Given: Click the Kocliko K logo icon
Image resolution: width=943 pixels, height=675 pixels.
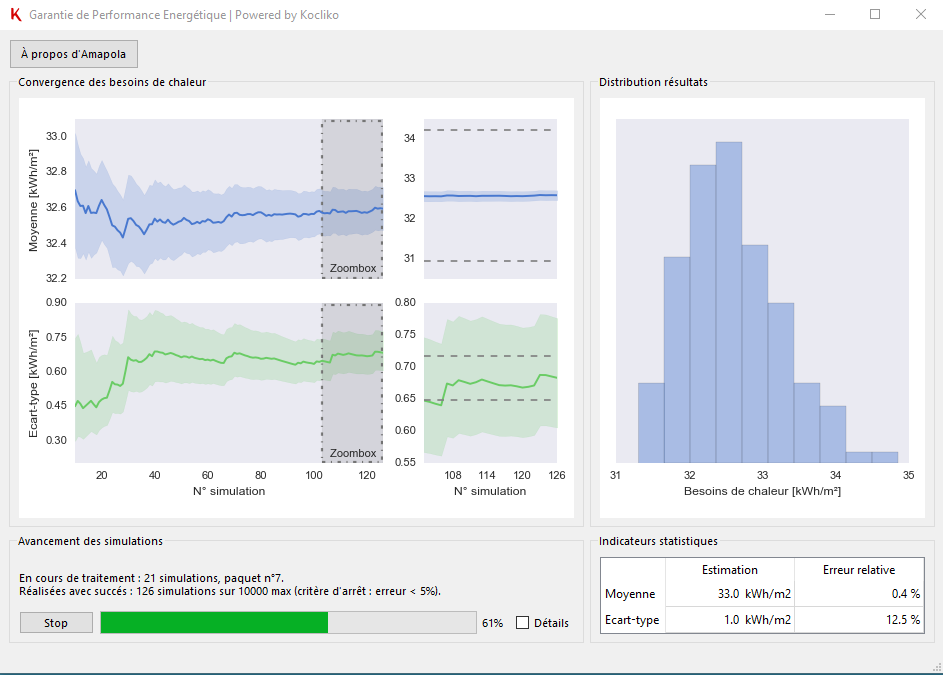Looking at the screenshot, I should click(x=16, y=15).
